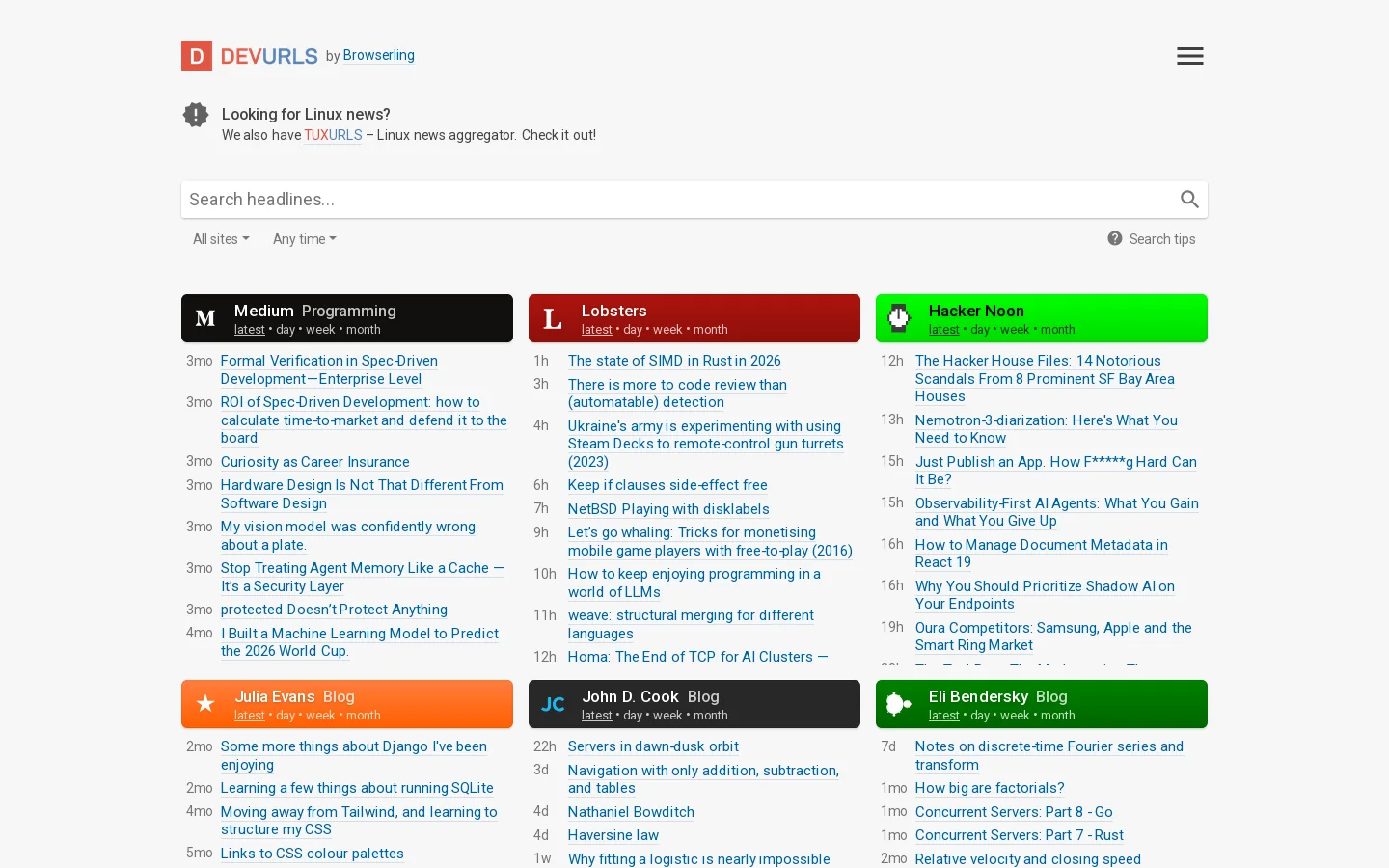Open 'The Hacker House Files' article
This screenshot has width=1389, height=868.
1045,378
